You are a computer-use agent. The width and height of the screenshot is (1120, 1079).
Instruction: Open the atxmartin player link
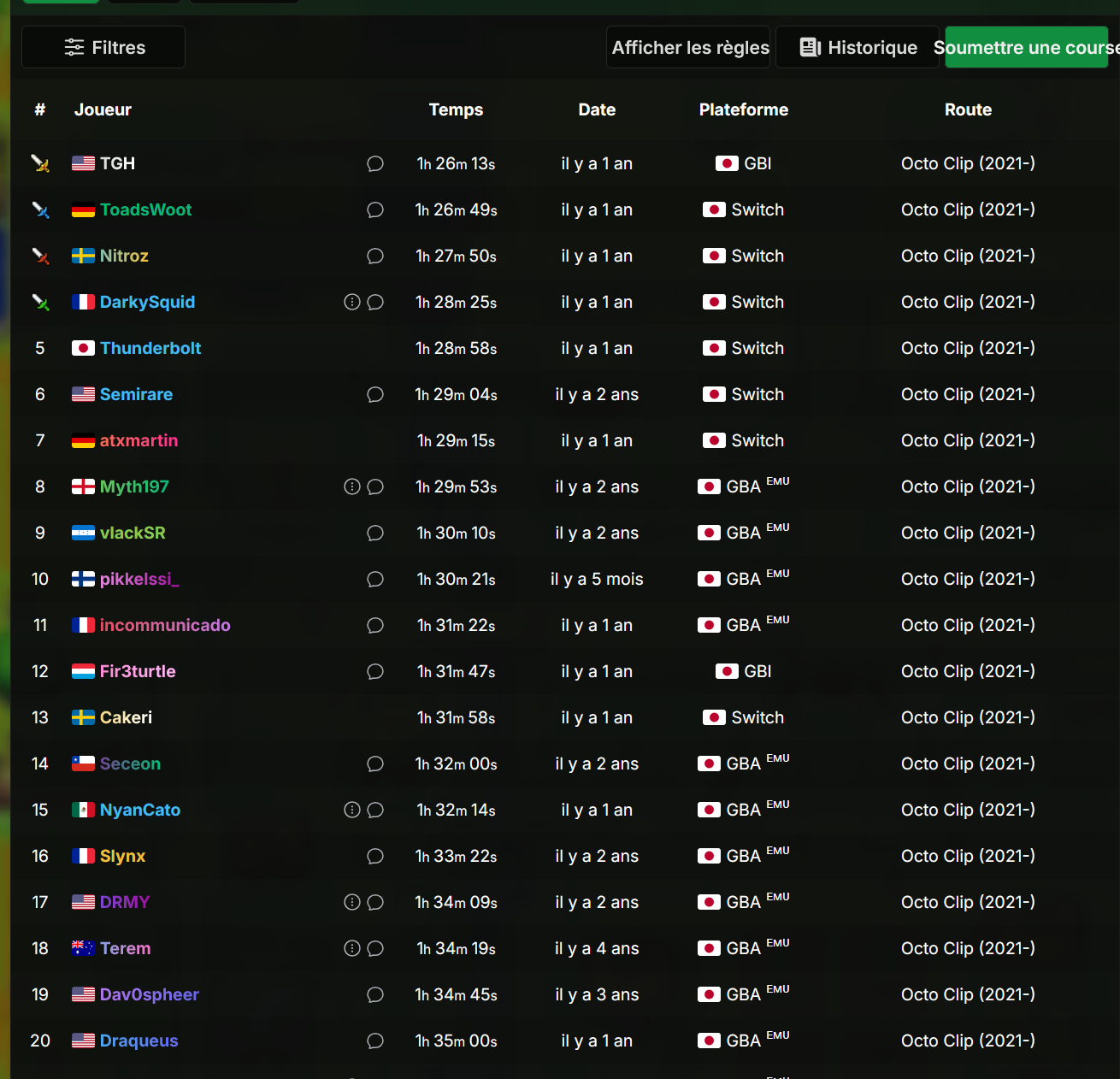tap(139, 440)
